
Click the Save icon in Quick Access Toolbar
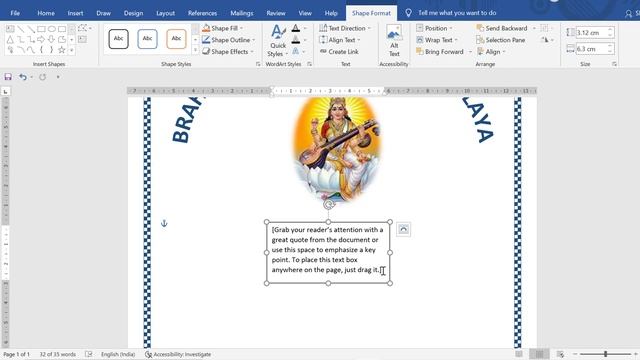click(8, 77)
